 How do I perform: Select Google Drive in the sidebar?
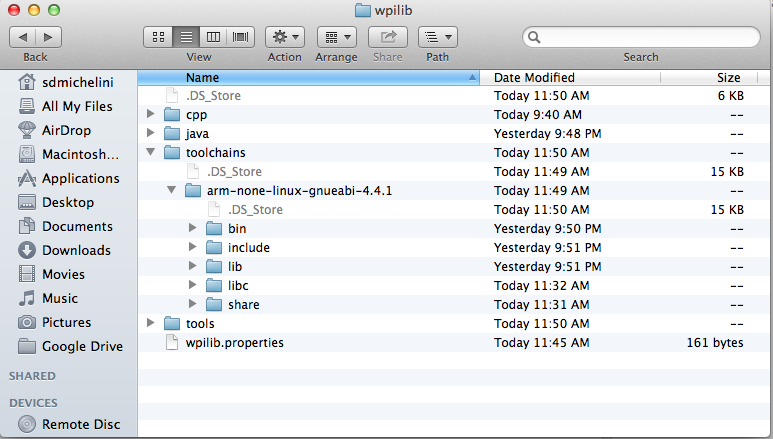(82, 346)
